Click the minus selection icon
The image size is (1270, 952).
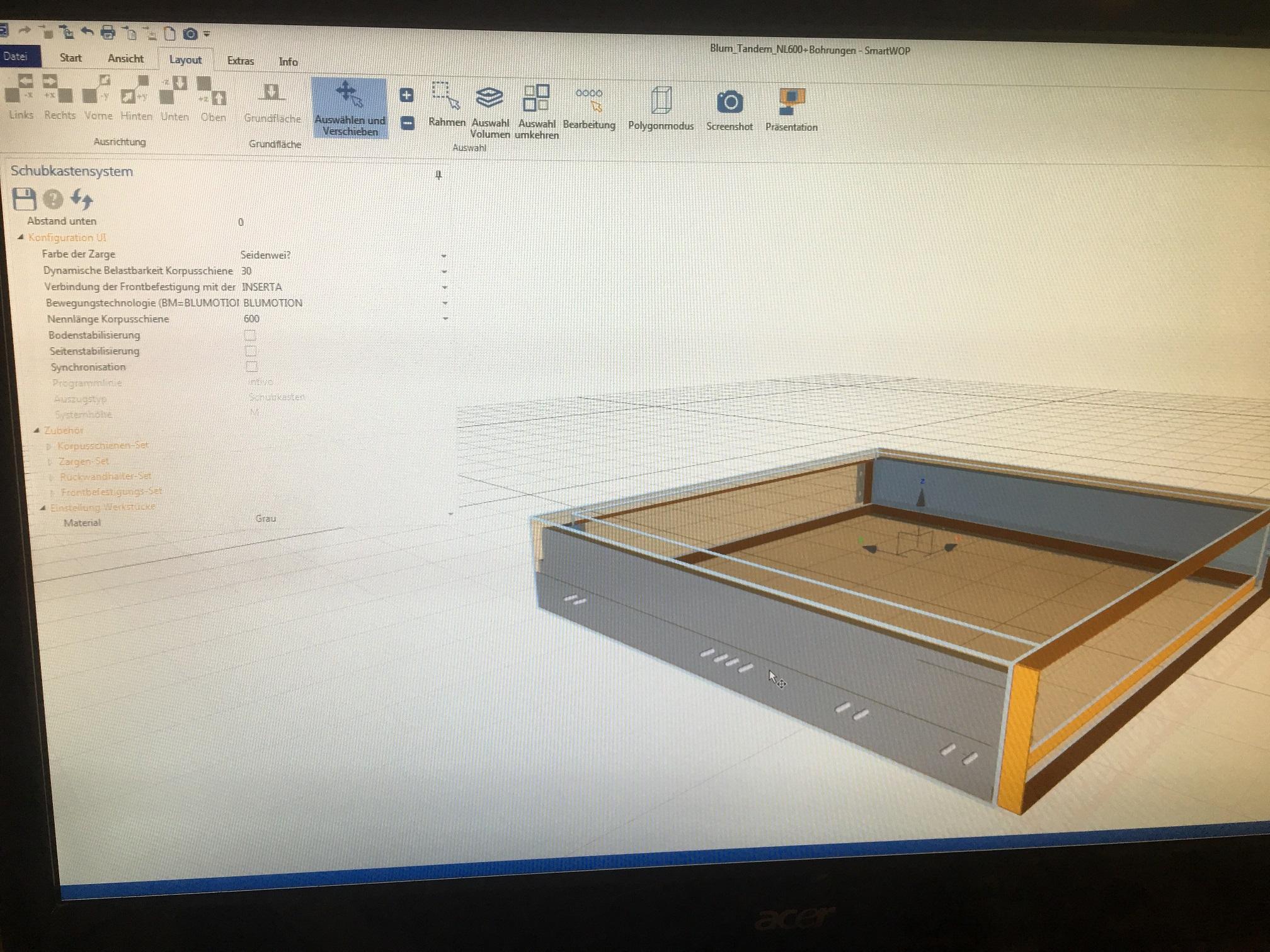[408, 123]
